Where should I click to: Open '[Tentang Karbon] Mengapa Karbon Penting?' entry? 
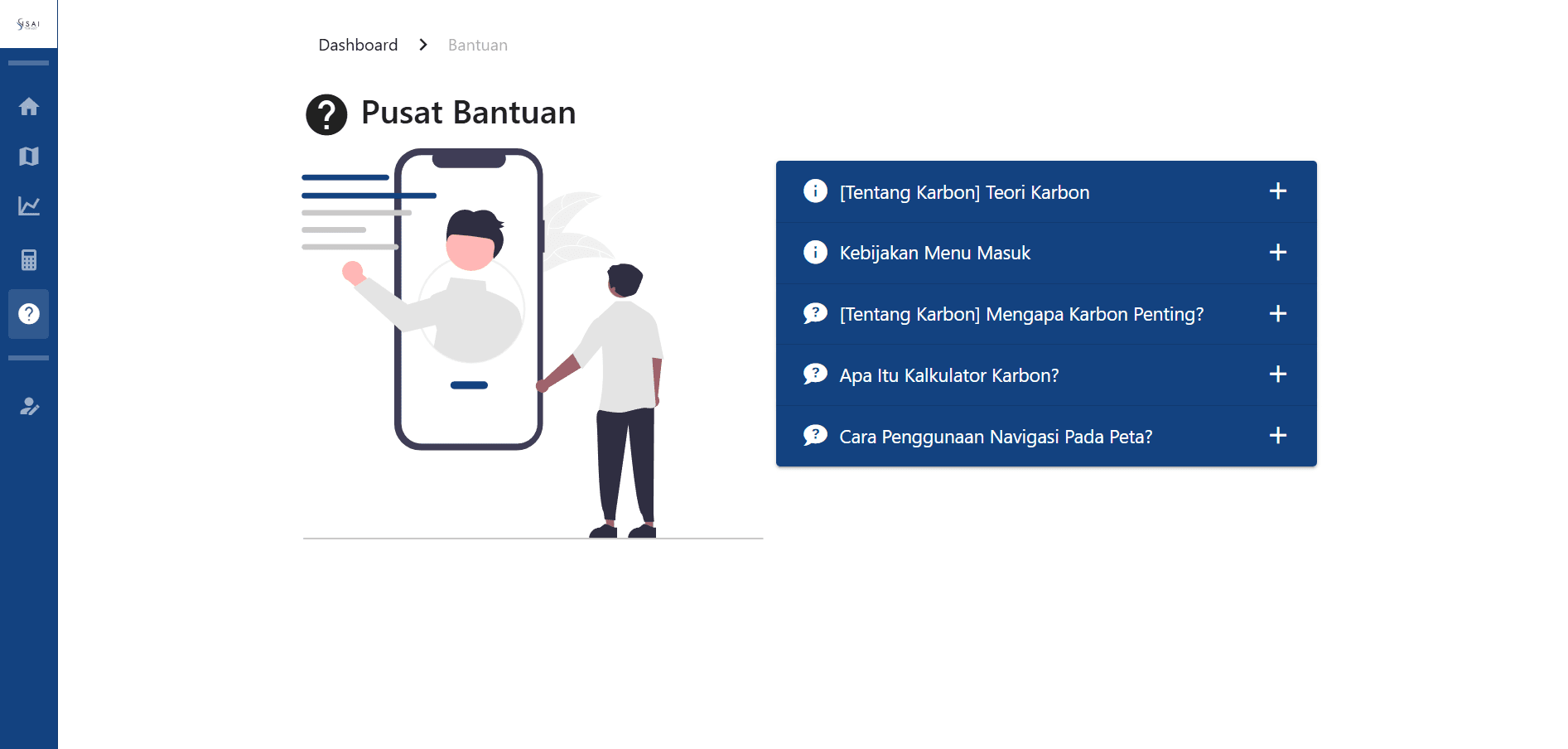click(x=1020, y=314)
